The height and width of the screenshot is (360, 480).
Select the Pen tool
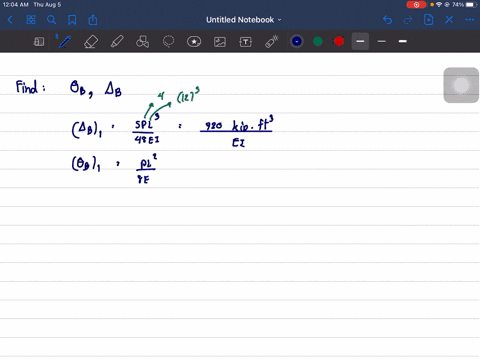[x=64, y=42]
